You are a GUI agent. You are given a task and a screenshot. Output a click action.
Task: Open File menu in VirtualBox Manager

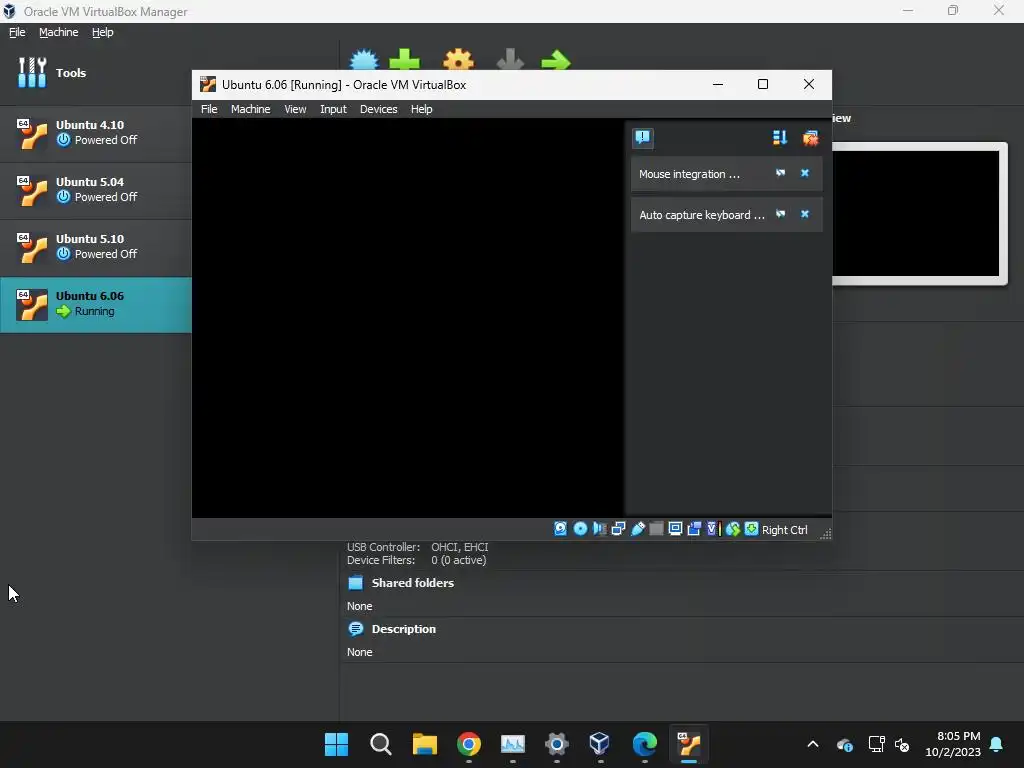(x=17, y=32)
